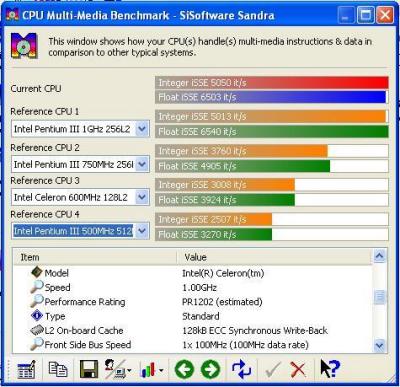
Task: Expand the Reference CPU 1 dropdown
Action: [142, 129]
